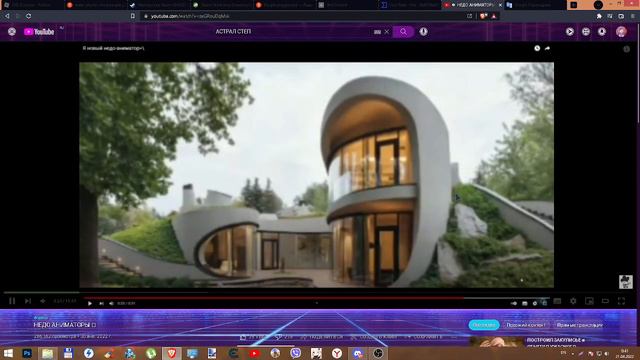
Task: Select the cyan-highlighted chip beside Похожий контент
Action: coord(484,325)
